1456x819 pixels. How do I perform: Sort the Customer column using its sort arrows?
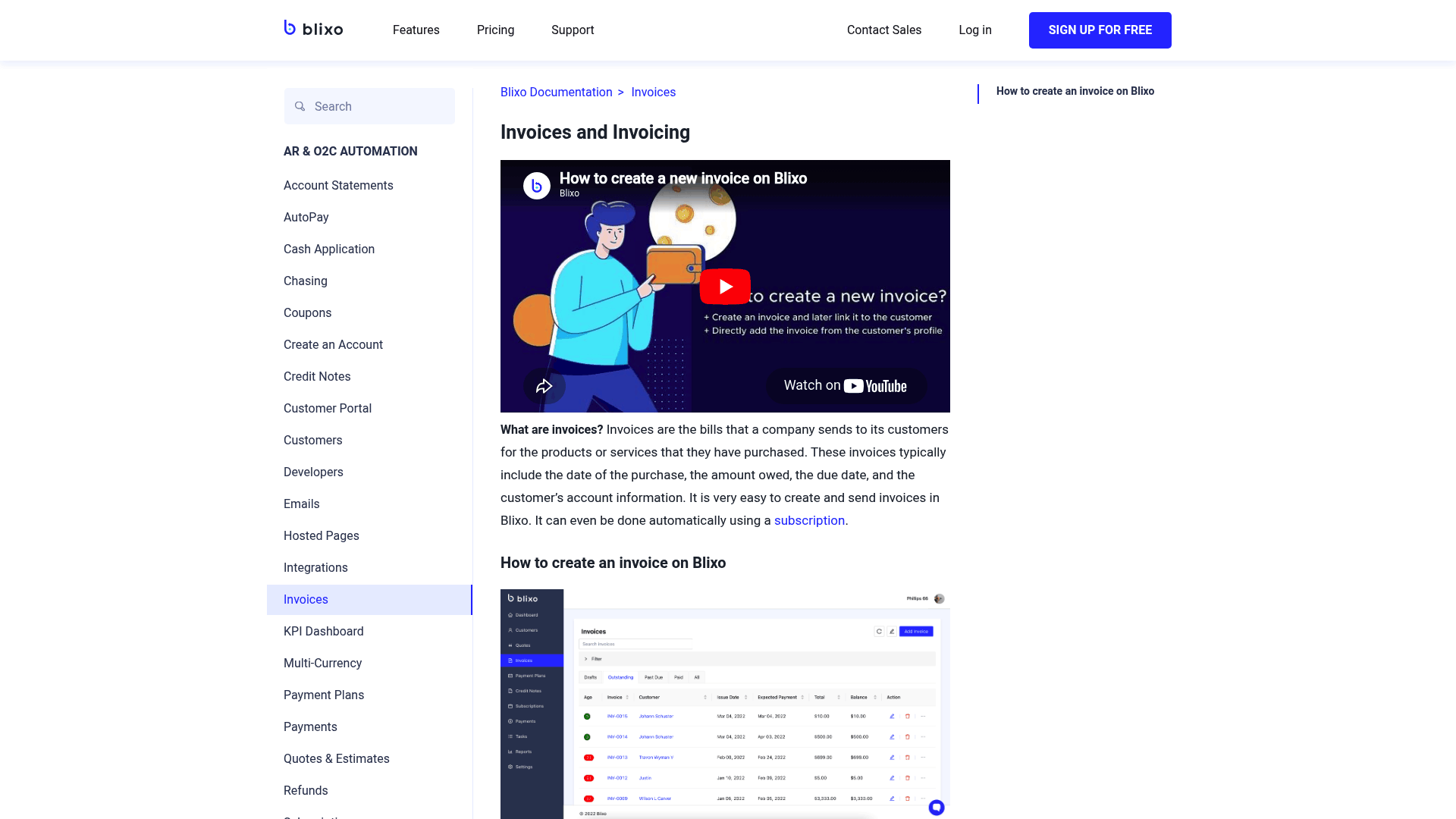704,697
